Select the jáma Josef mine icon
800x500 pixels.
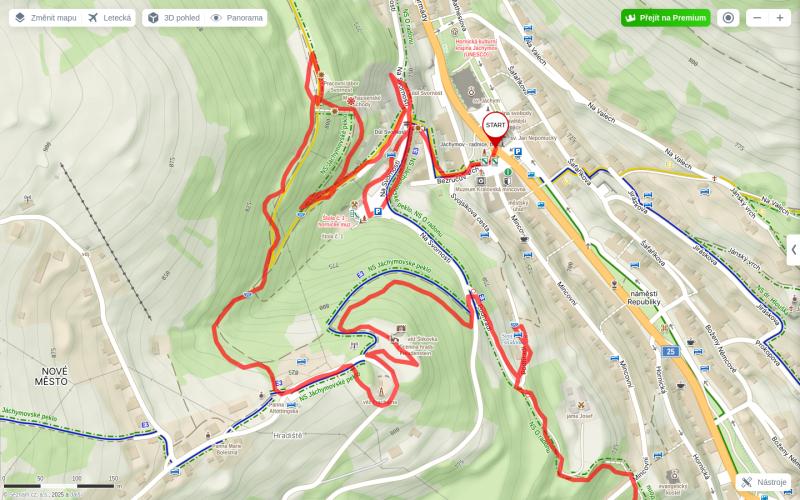(x=580, y=406)
